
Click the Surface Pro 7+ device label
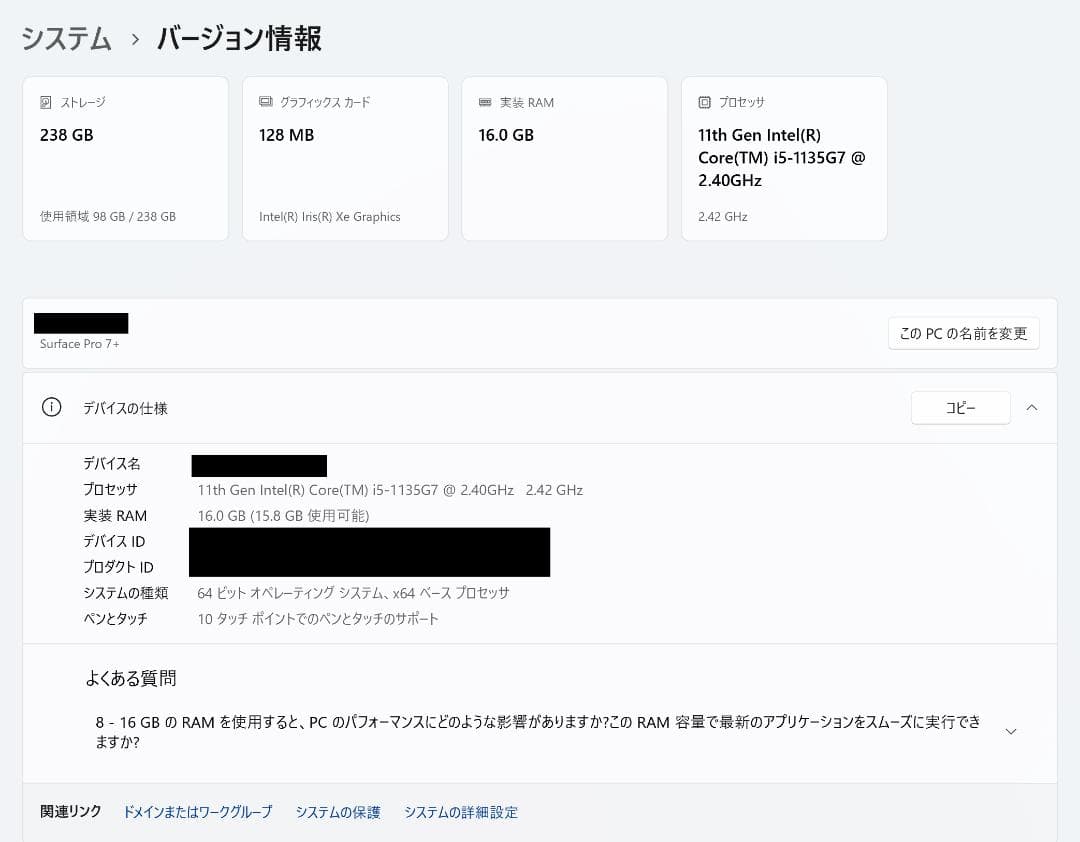tap(79, 344)
